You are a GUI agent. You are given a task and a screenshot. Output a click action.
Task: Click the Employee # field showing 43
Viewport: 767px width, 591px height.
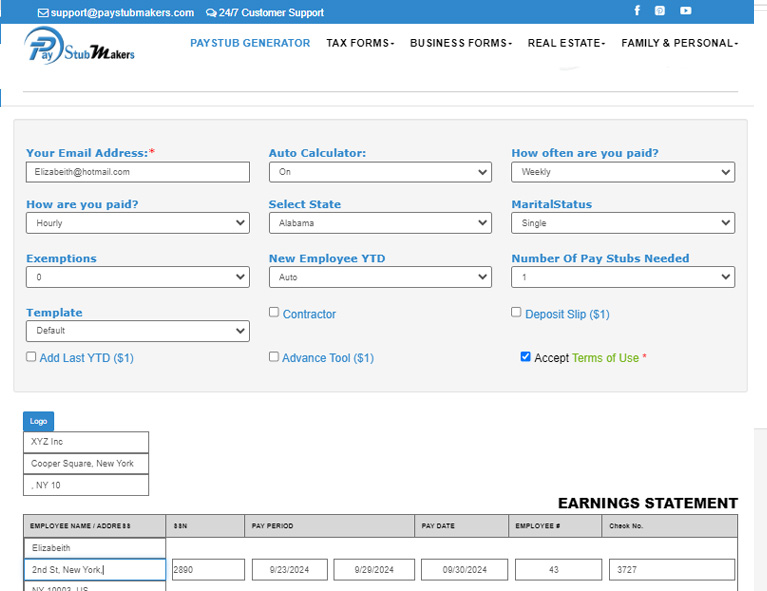[558, 569]
